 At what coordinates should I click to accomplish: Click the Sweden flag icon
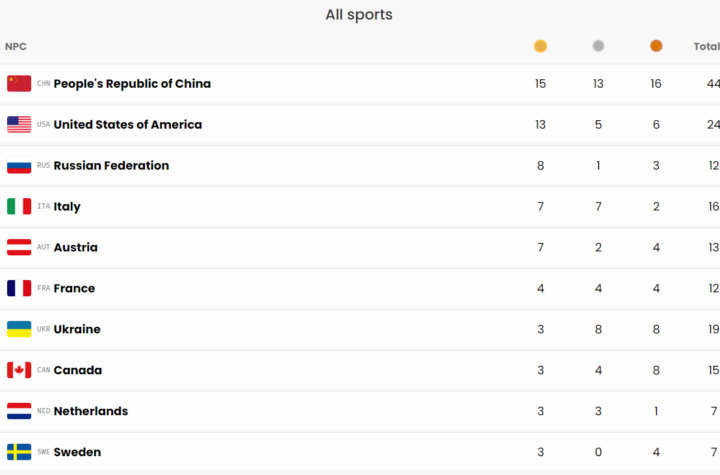(19, 453)
